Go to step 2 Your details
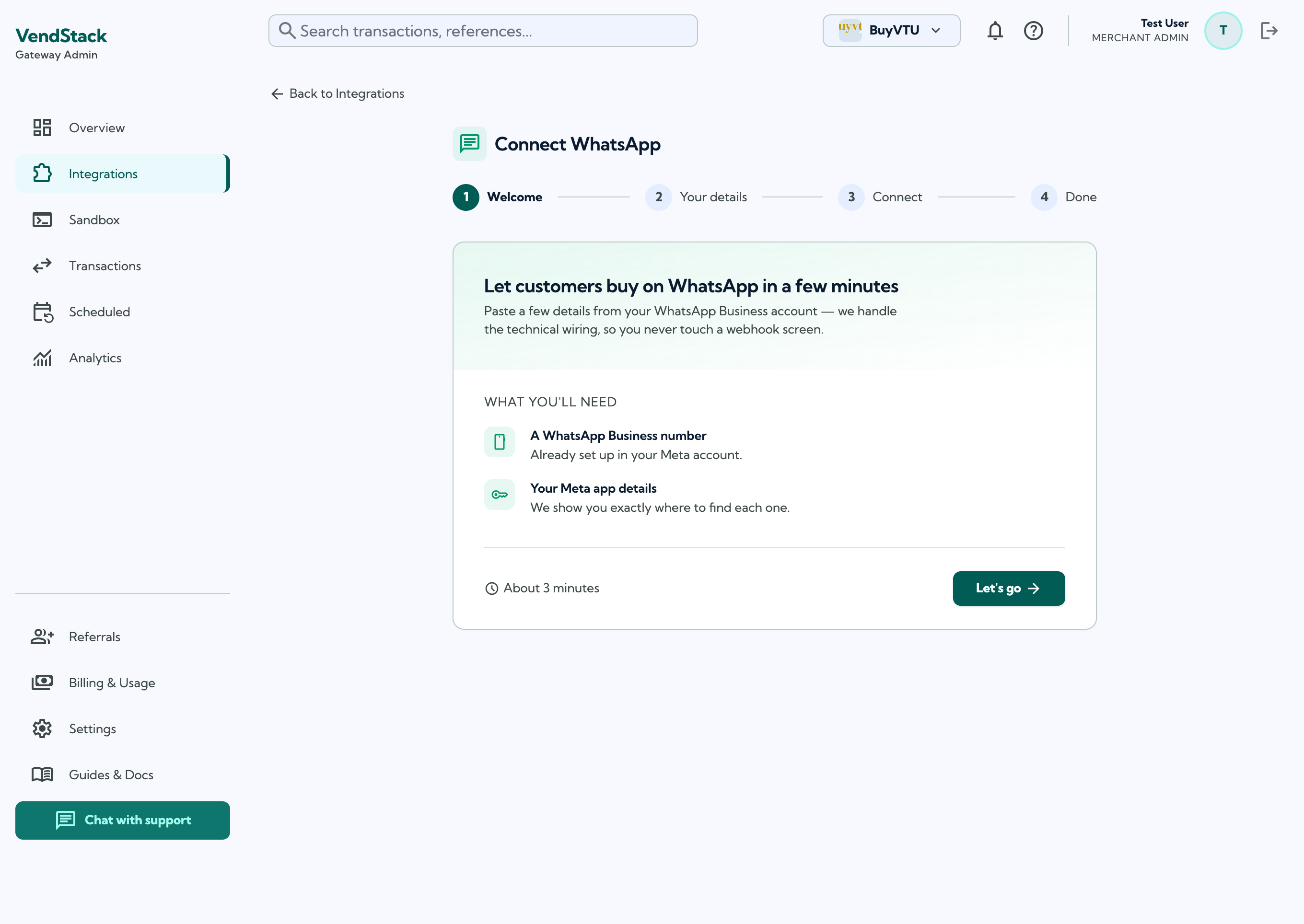 [696, 197]
